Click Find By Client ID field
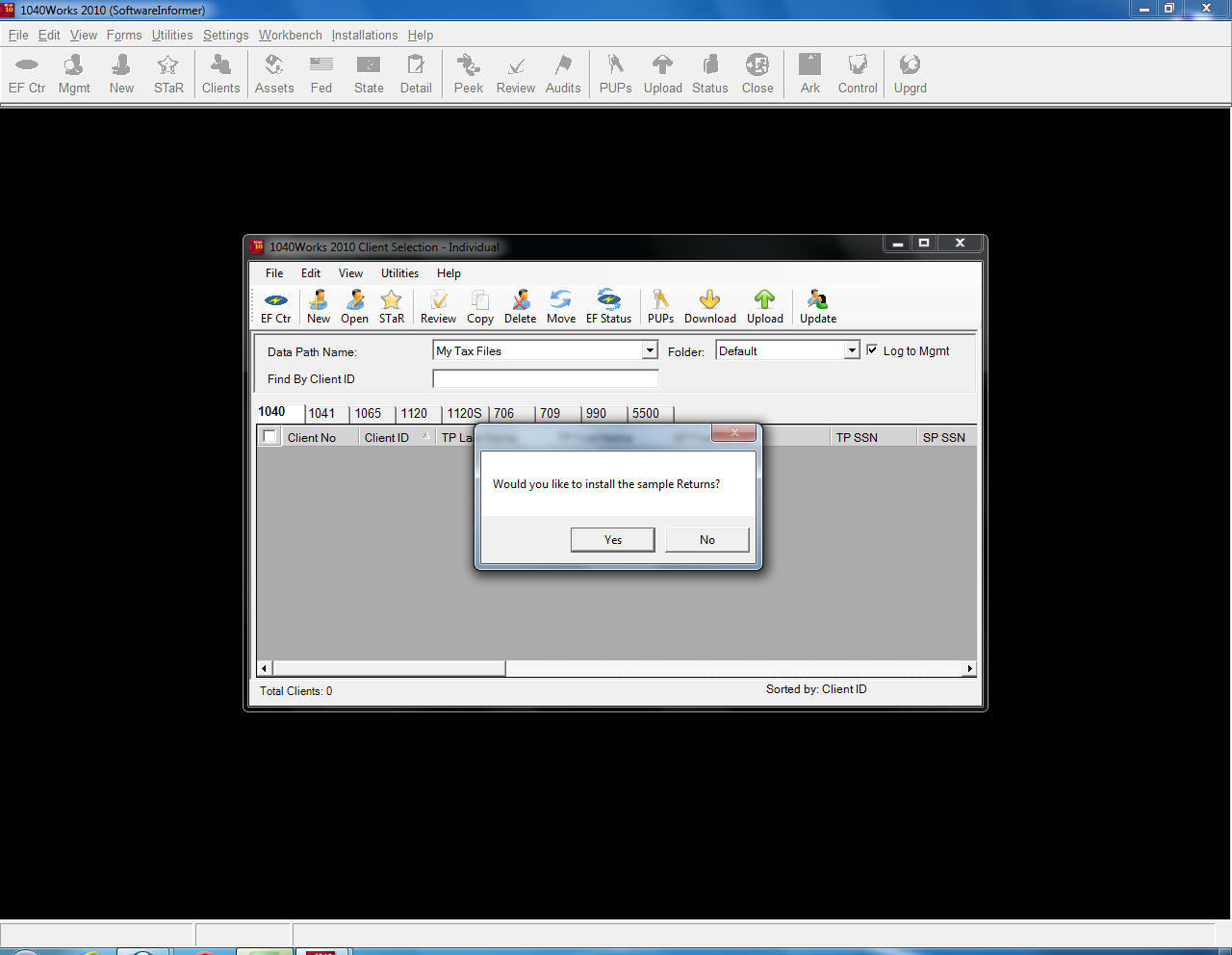 coord(546,378)
